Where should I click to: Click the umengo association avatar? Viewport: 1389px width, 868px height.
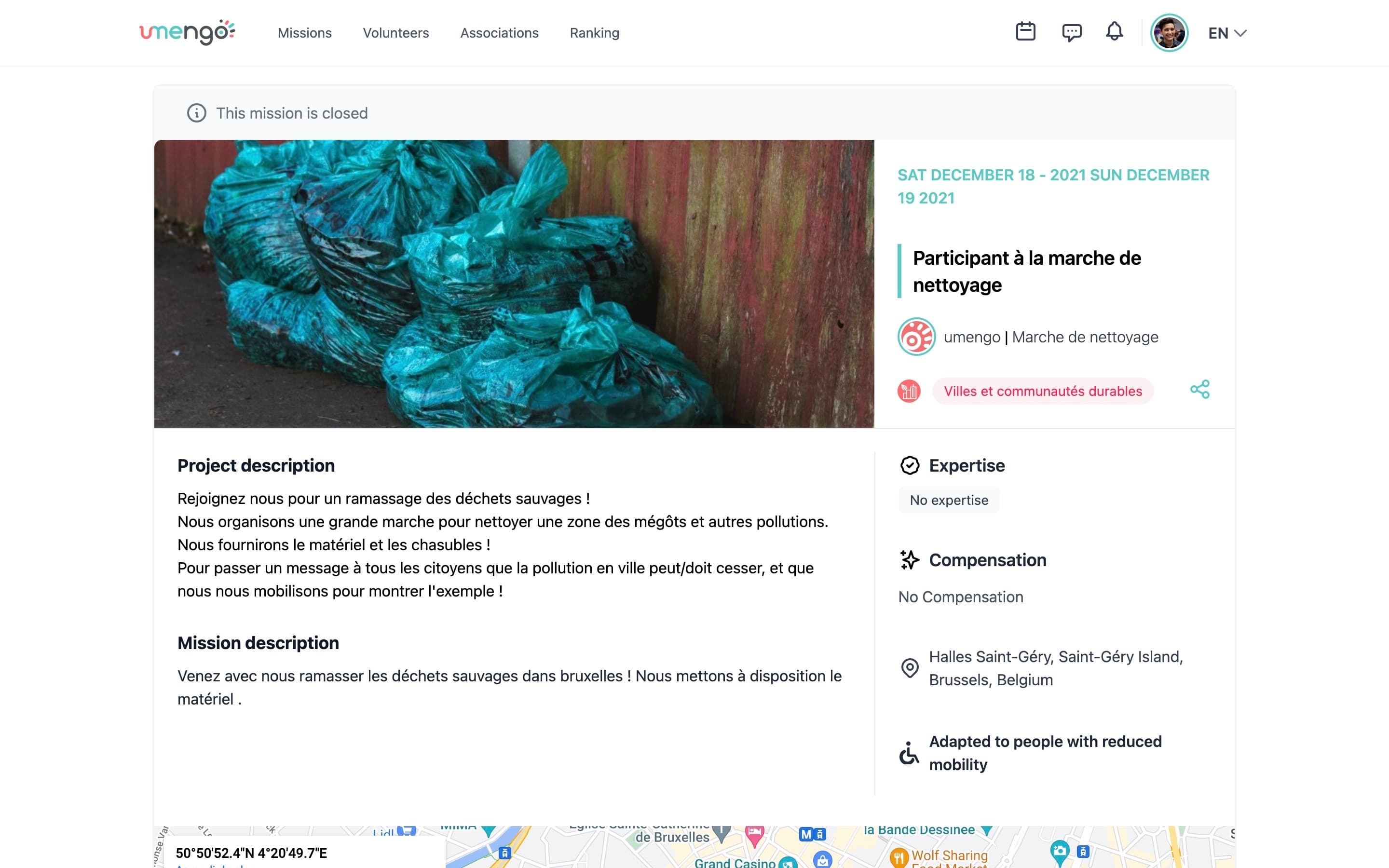(917, 337)
